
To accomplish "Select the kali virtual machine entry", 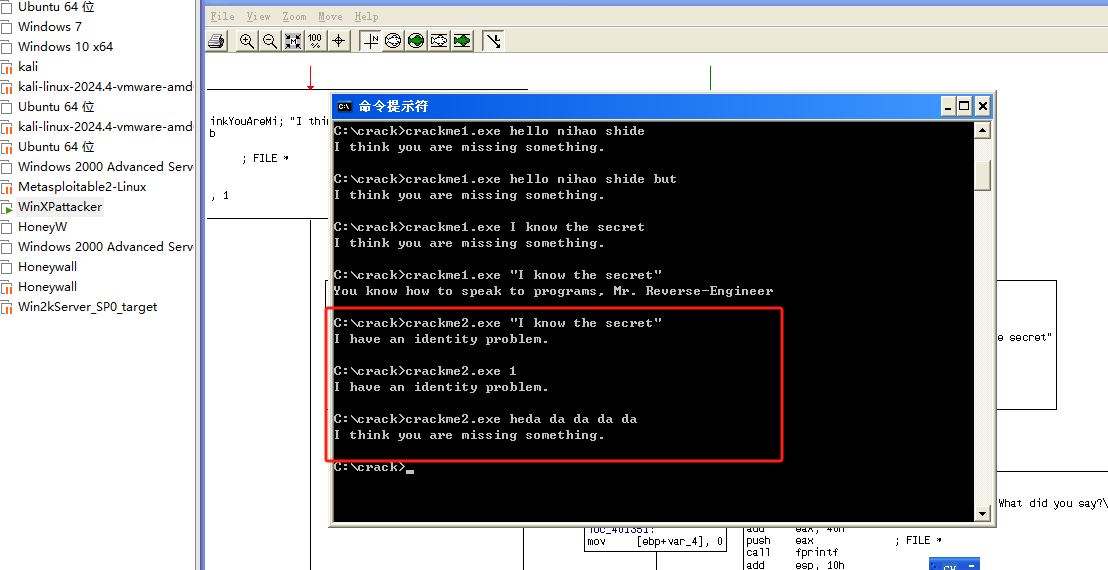I will 28,66.
